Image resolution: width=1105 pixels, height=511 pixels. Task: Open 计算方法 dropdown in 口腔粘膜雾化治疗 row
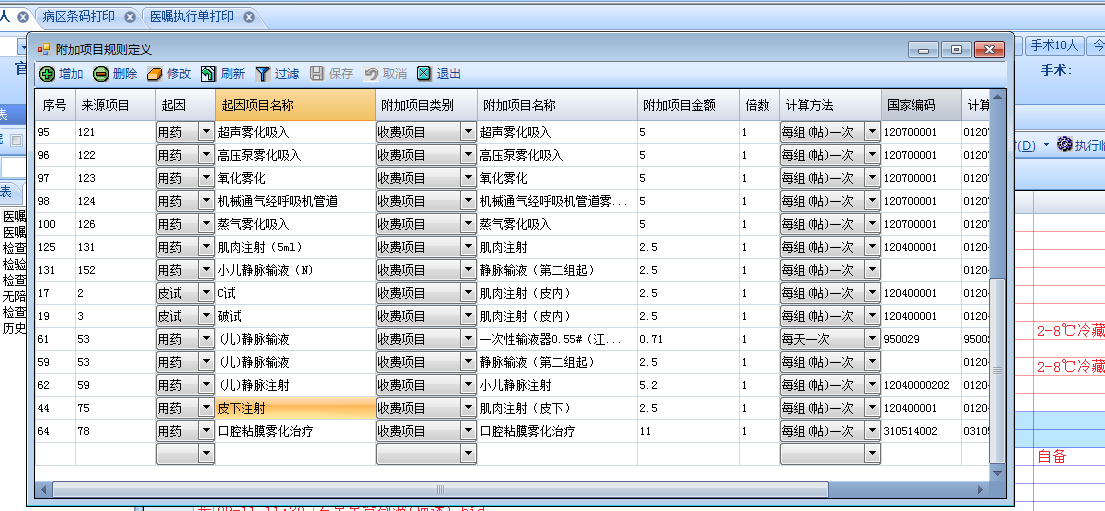[x=872, y=431]
